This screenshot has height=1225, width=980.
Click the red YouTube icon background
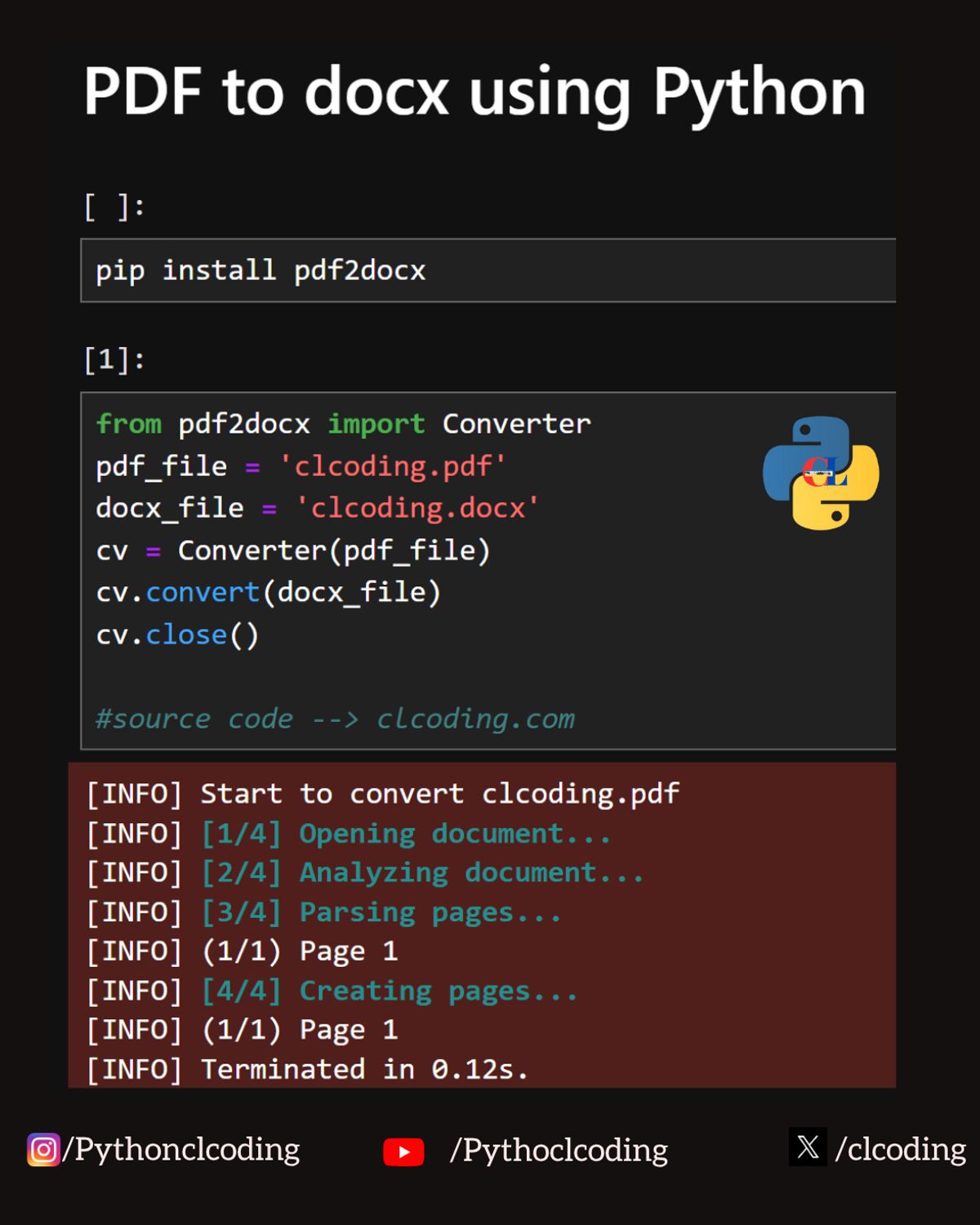404,1151
